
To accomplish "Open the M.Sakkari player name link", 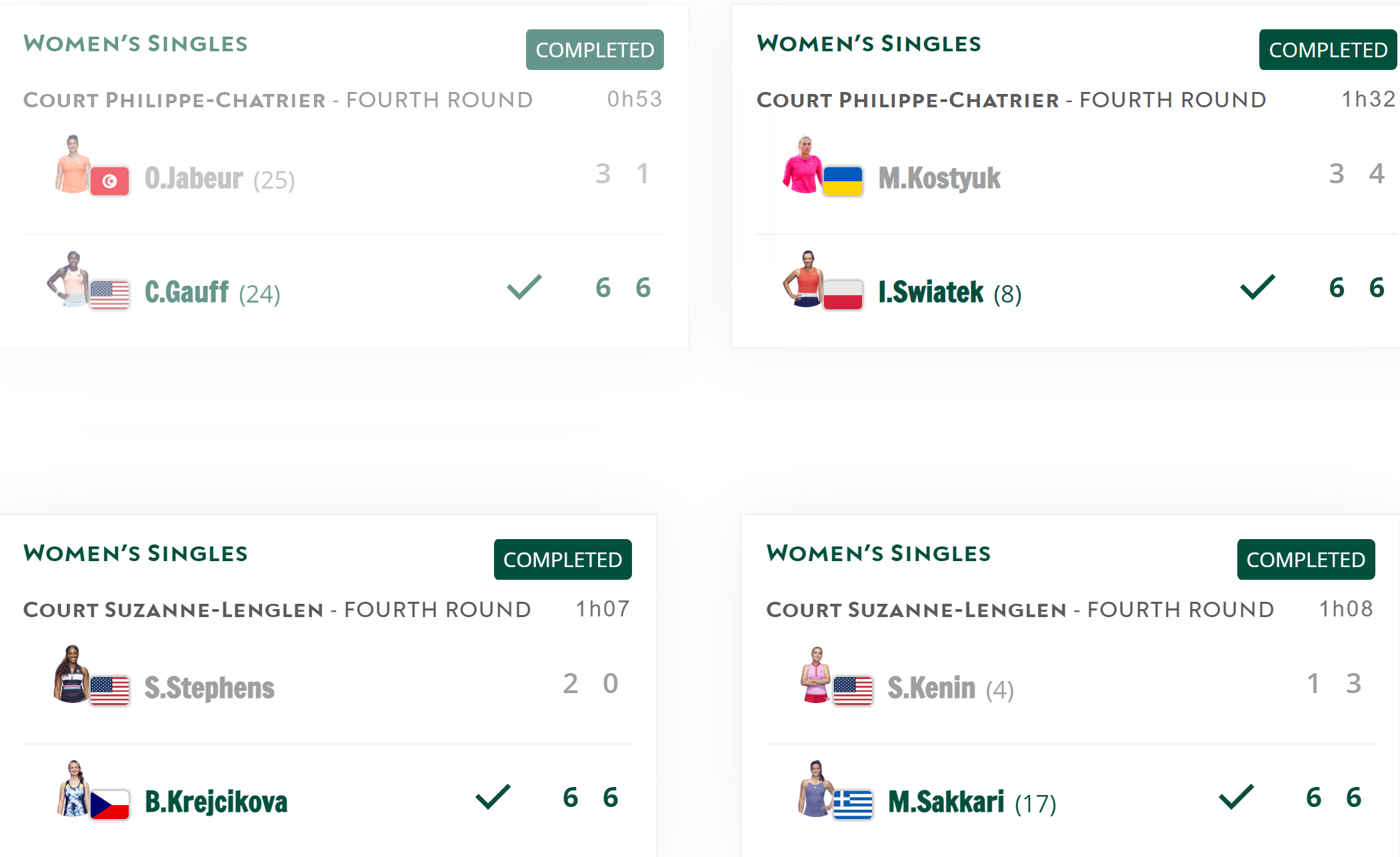I will 946,802.
